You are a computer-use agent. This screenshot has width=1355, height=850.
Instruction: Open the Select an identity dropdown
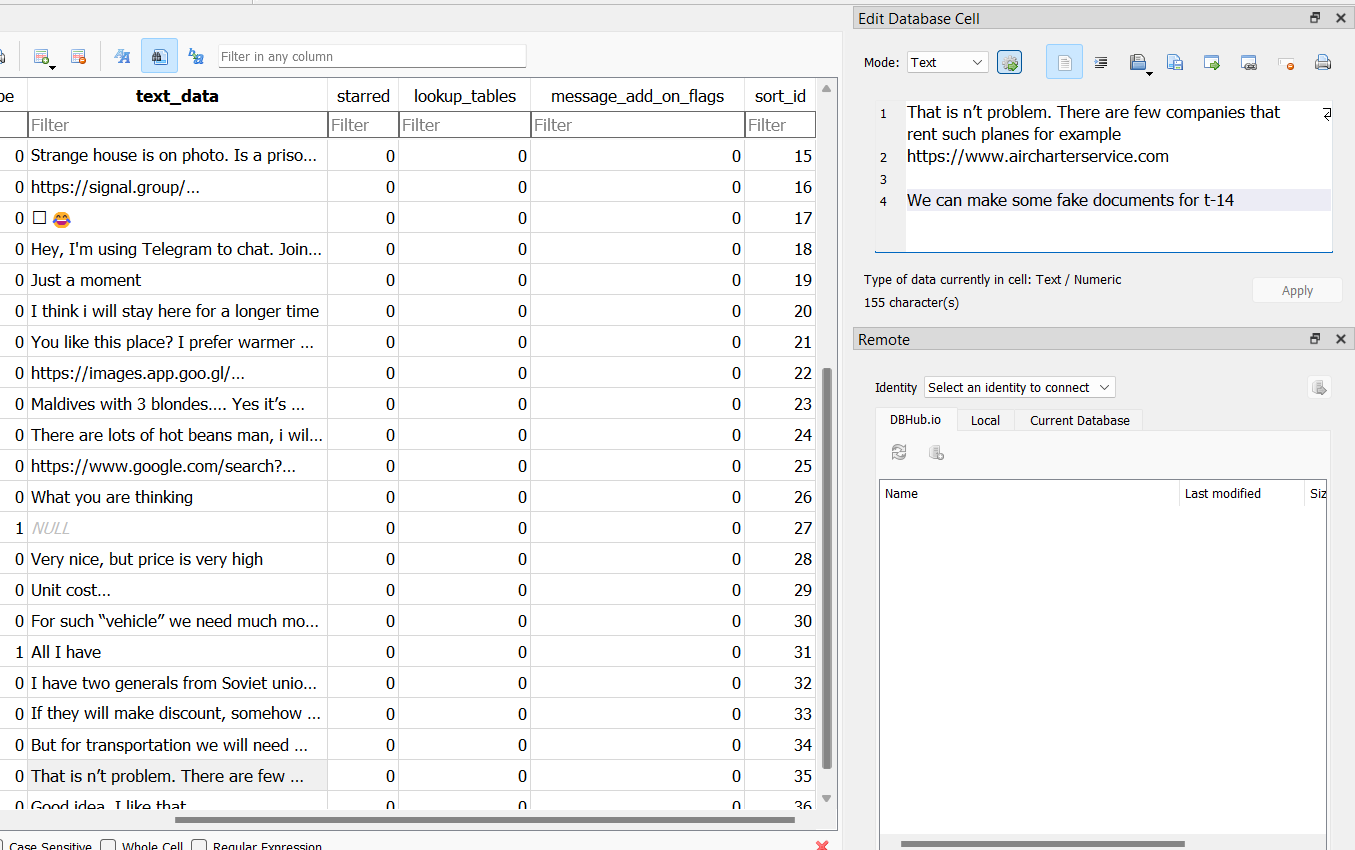click(1019, 388)
